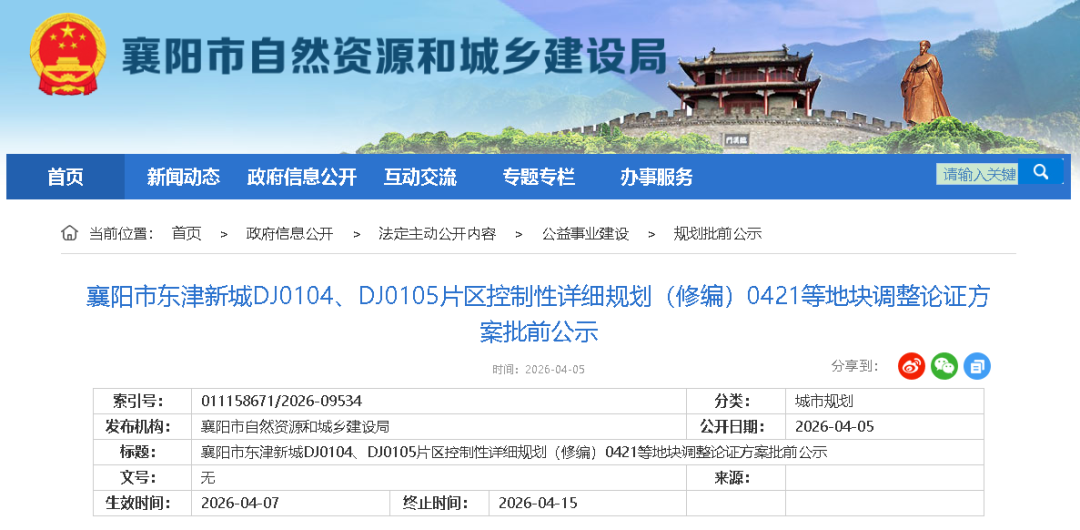
Task: Click the house icon in the breadcrumb
Action: pos(69,233)
